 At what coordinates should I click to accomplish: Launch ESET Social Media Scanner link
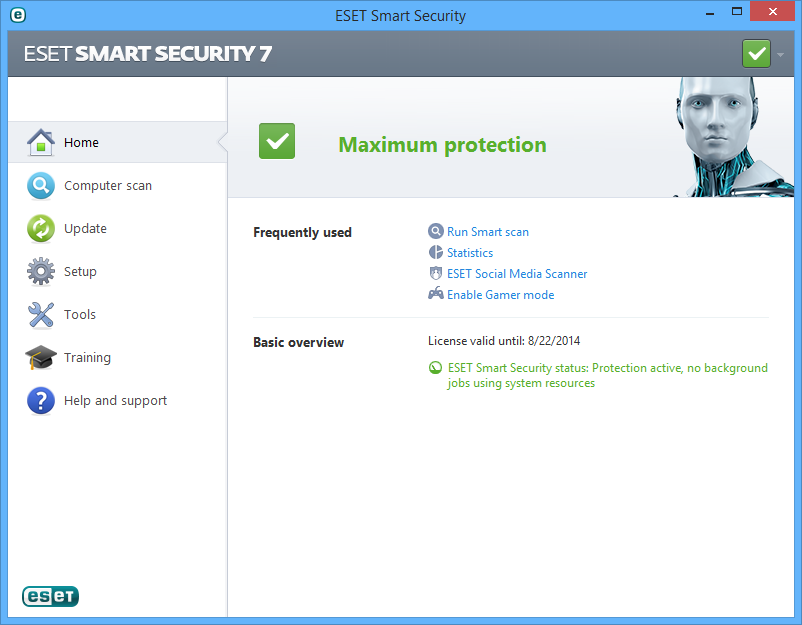tap(517, 274)
